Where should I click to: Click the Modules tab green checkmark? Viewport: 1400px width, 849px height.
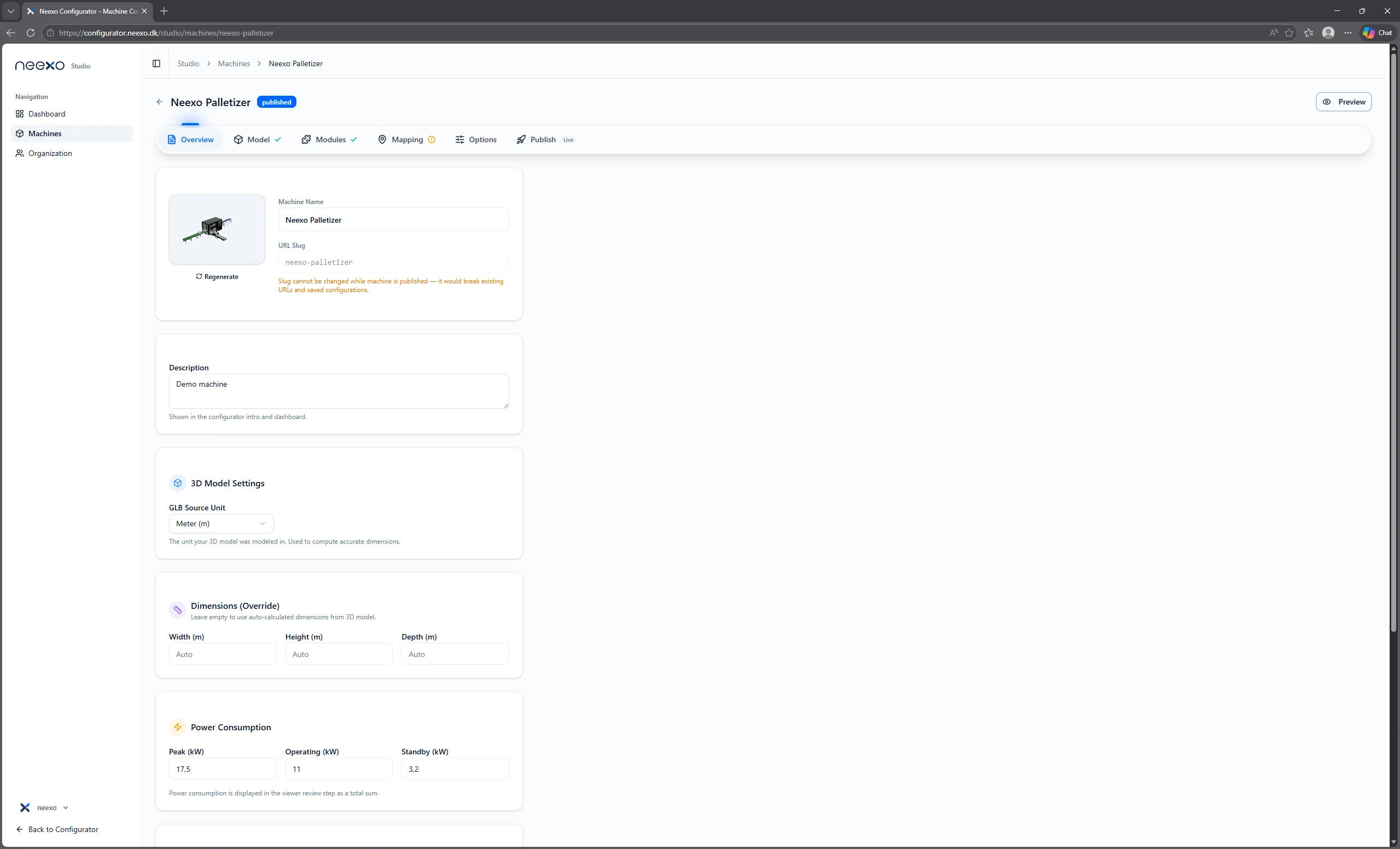pyautogui.click(x=354, y=140)
